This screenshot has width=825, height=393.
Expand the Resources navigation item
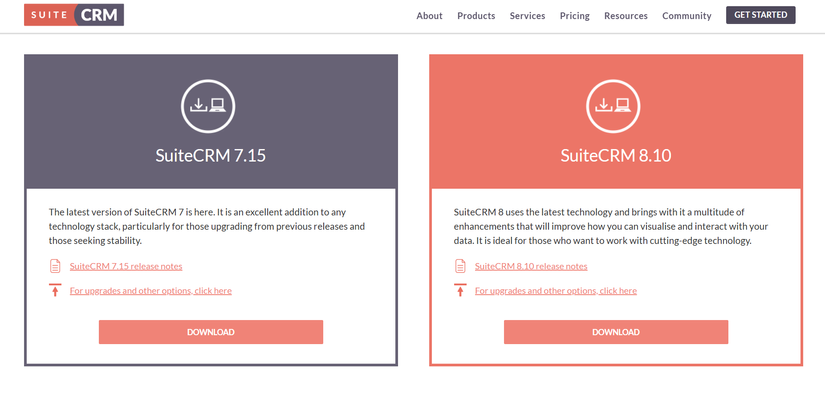click(626, 16)
